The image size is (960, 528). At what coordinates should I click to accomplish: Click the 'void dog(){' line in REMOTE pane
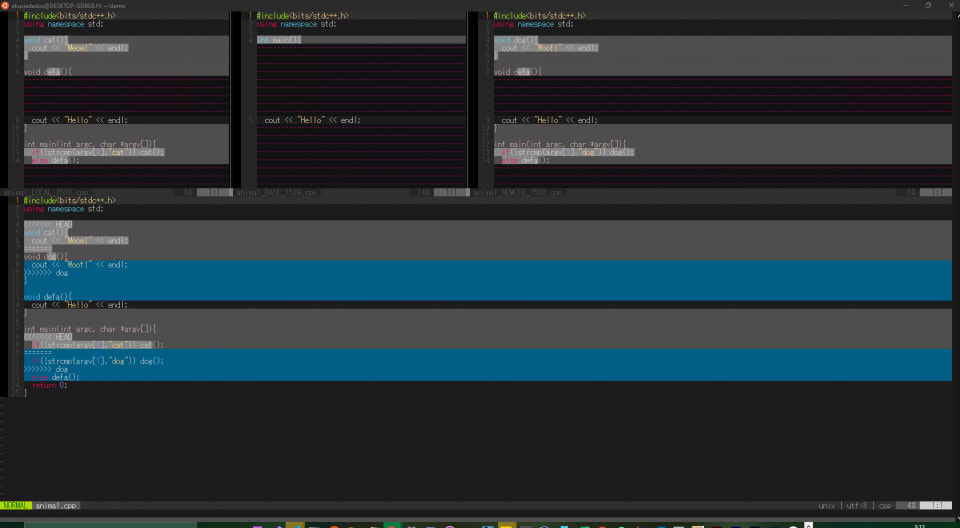point(516,40)
